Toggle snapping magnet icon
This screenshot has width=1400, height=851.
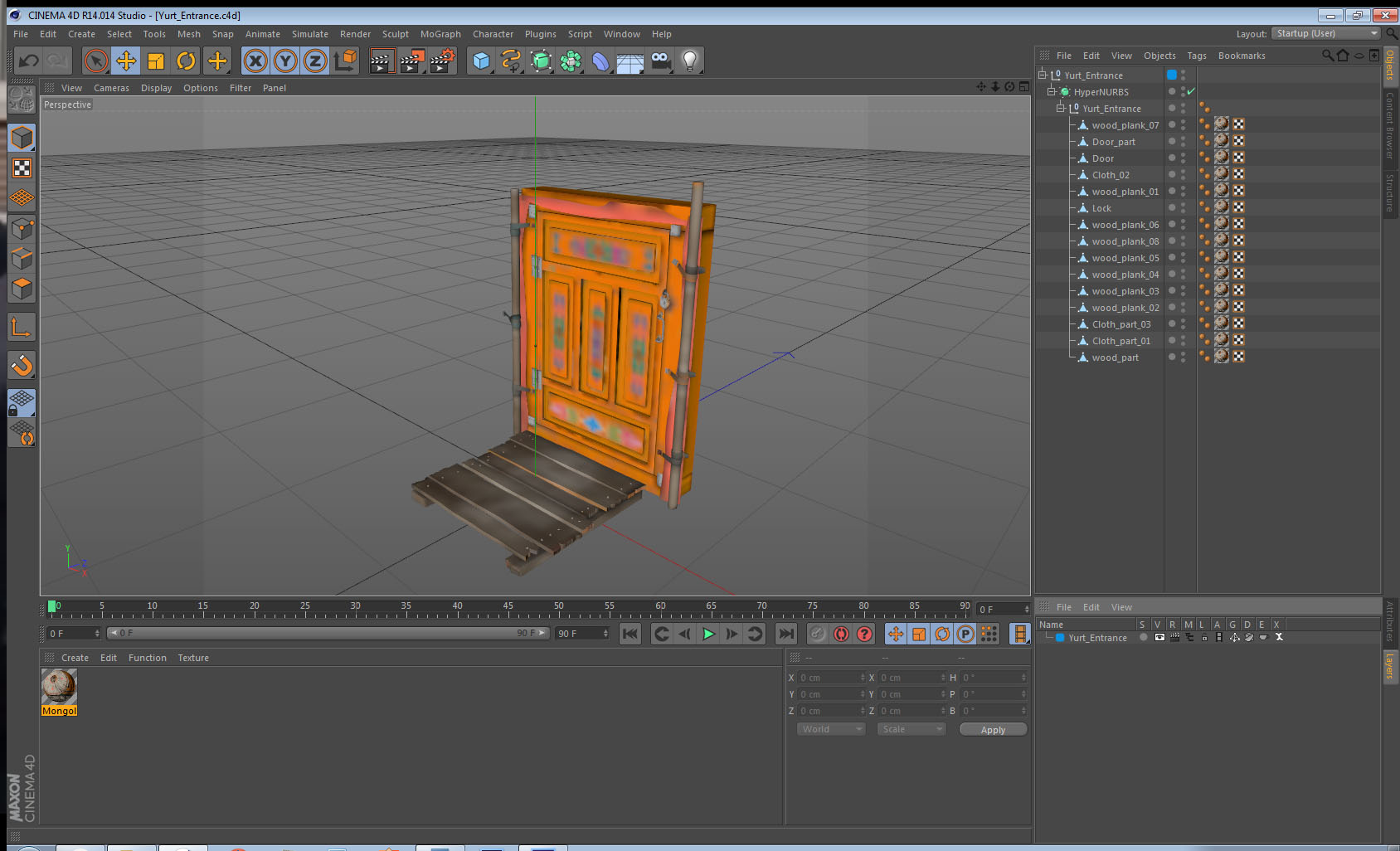22,365
